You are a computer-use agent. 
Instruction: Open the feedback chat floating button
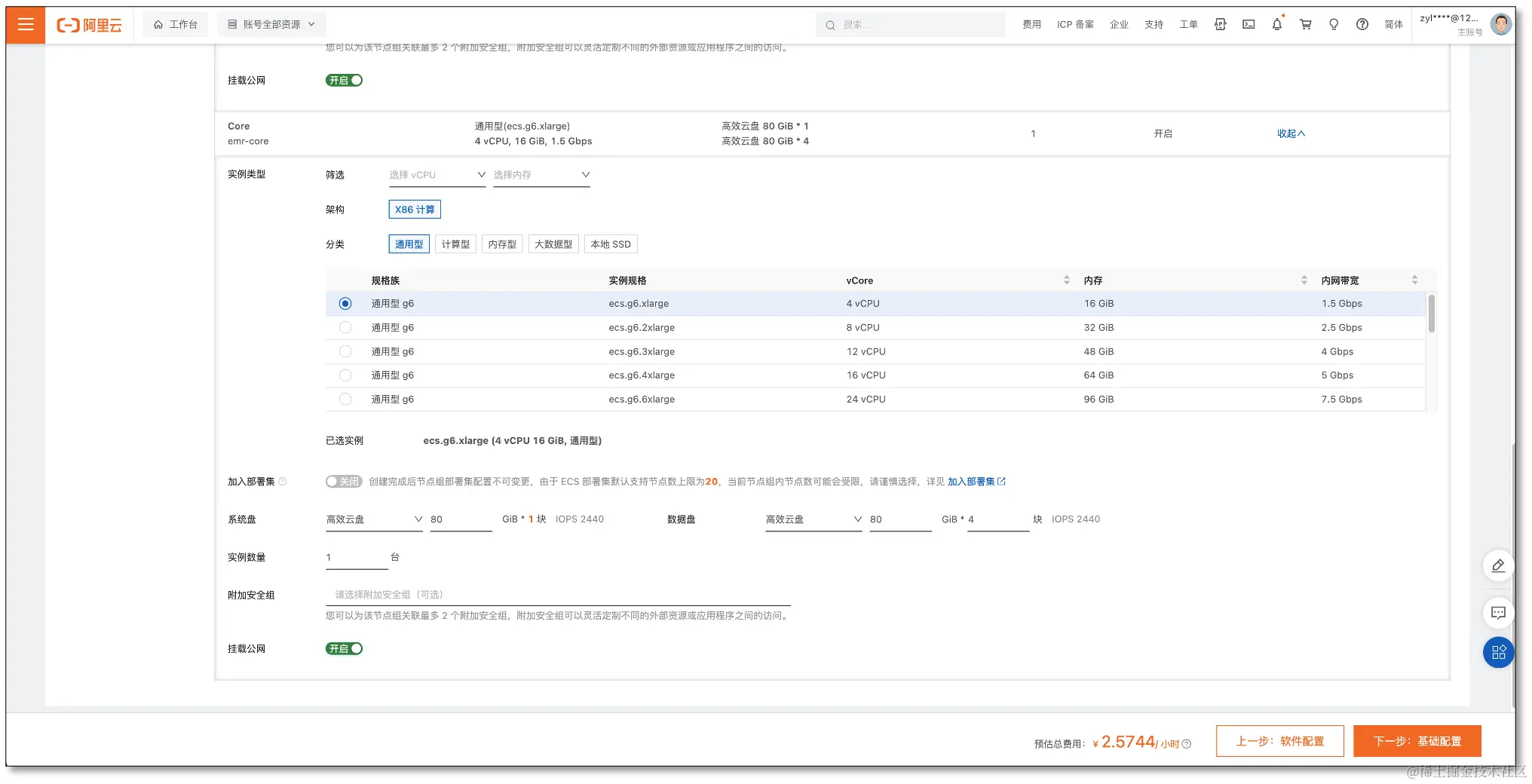(x=1498, y=613)
